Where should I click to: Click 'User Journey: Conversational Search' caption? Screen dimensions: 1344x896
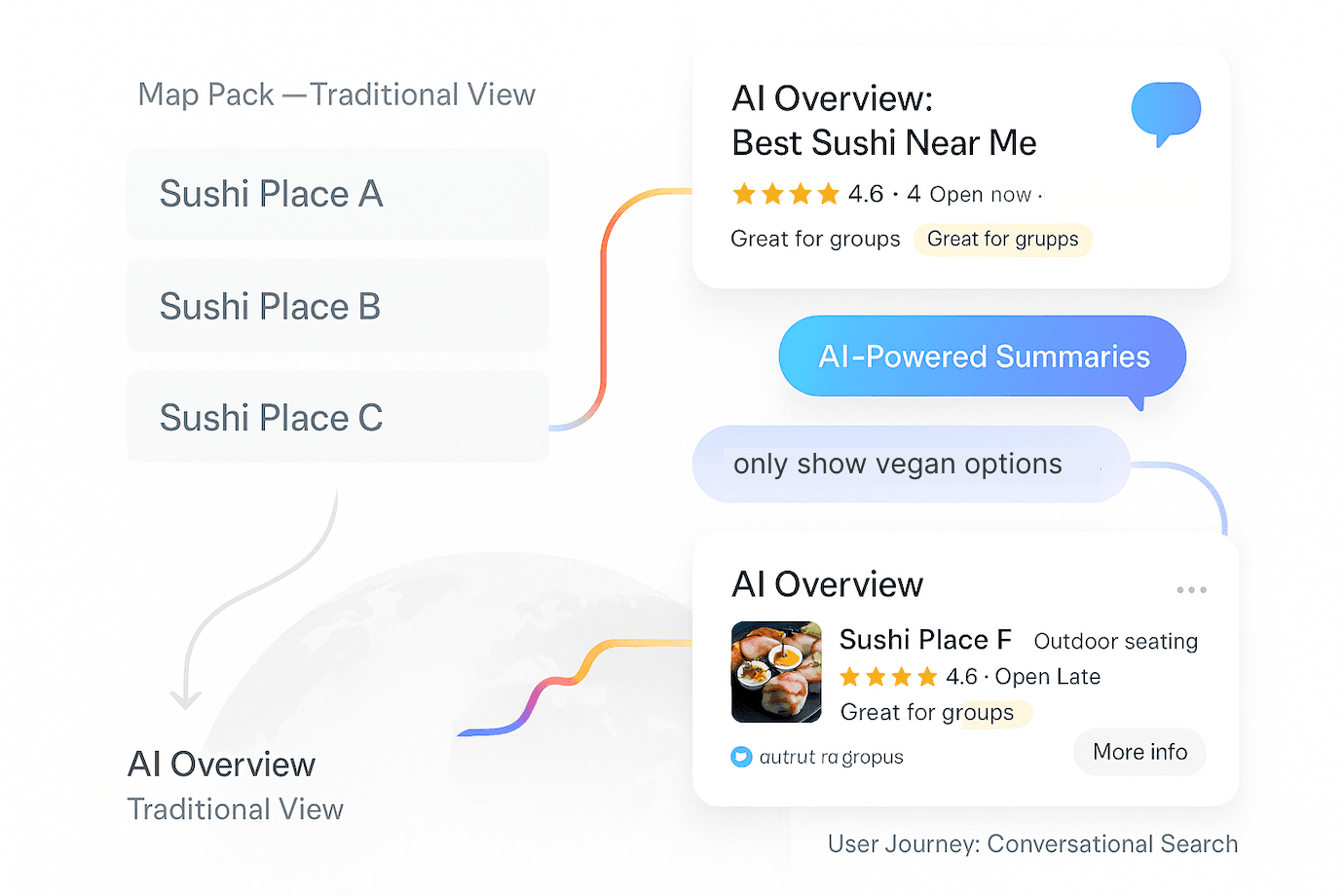pyautogui.click(x=1032, y=844)
